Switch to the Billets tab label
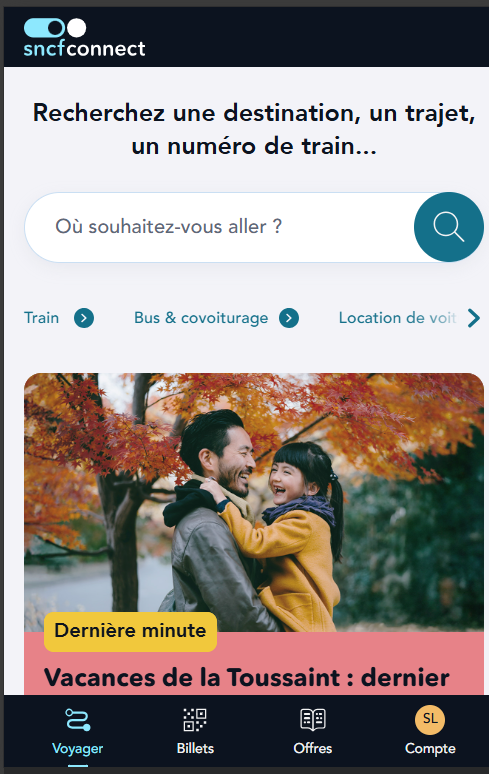Image resolution: width=489 pixels, height=774 pixels. pyautogui.click(x=195, y=748)
